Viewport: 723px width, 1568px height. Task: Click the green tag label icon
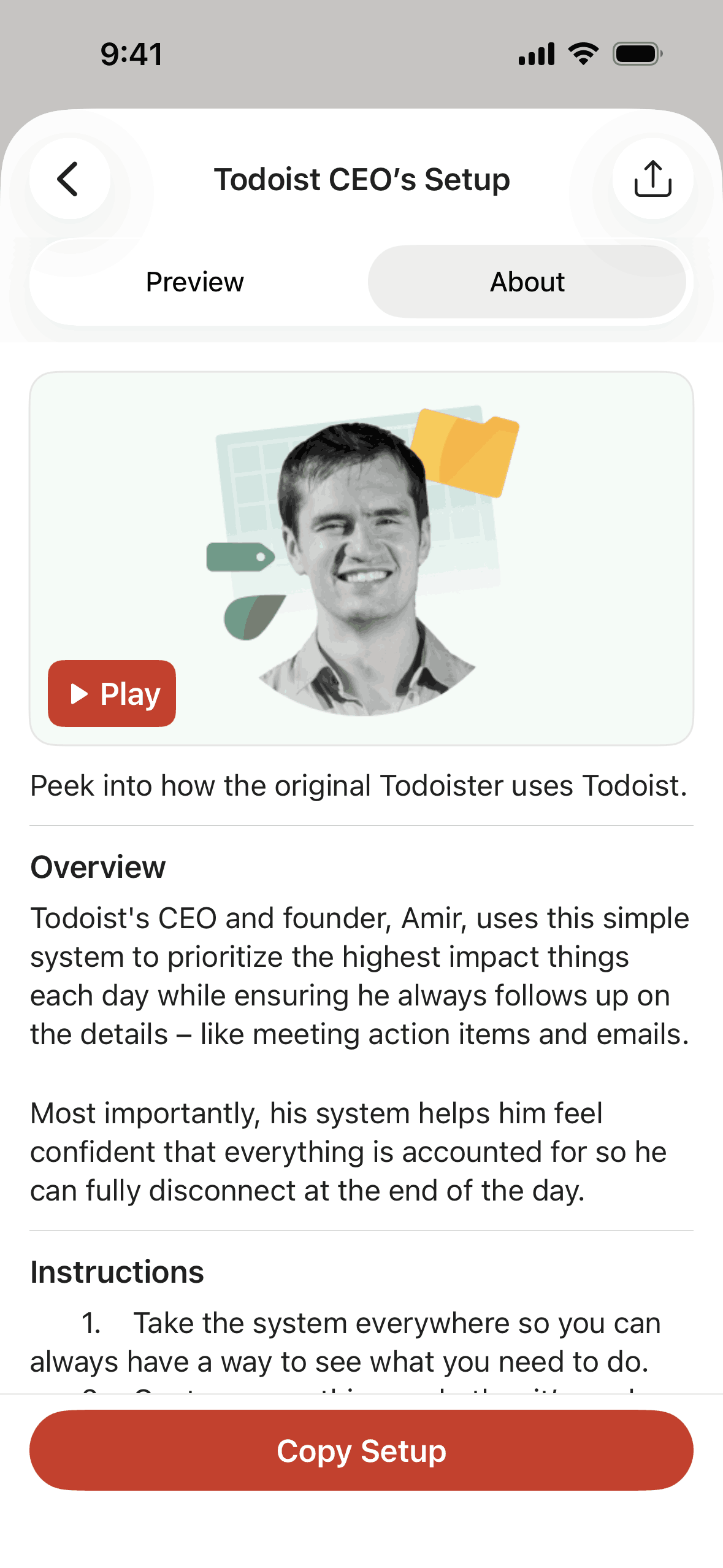point(240,557)
